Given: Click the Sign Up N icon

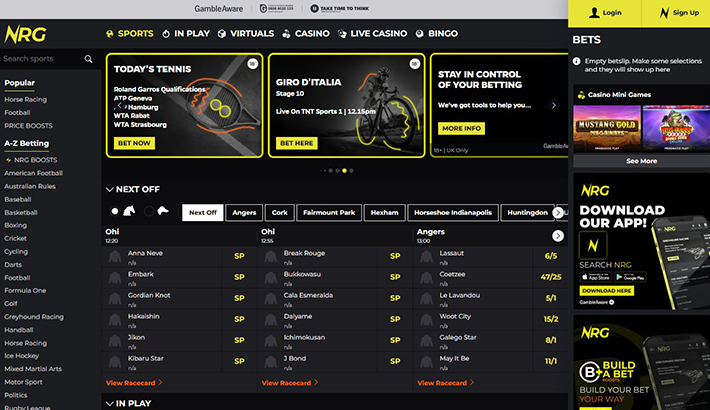Looking at the screenshot, I should point(664,13).
